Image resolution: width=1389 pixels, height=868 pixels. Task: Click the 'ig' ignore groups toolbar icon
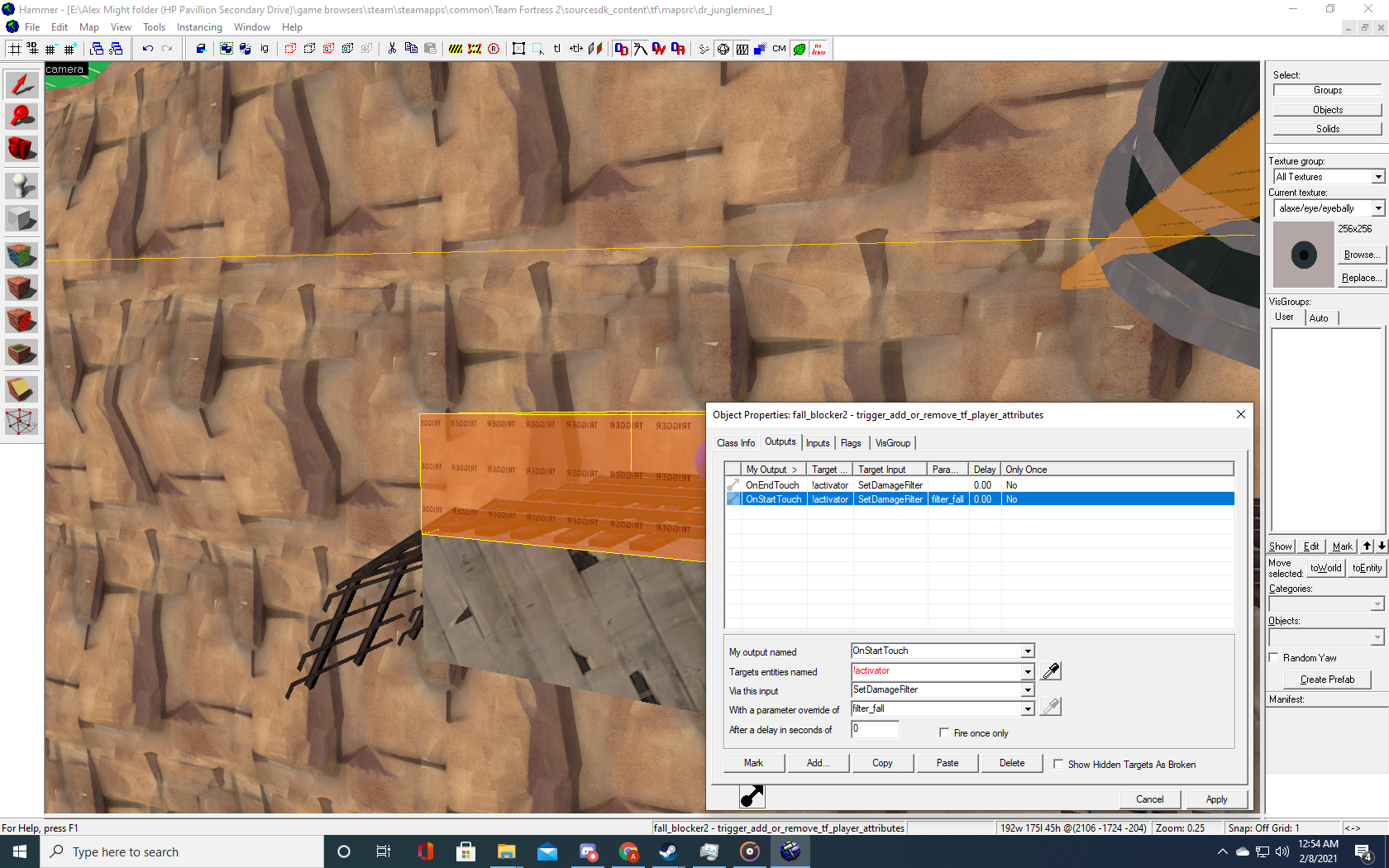tap(265, 49)
